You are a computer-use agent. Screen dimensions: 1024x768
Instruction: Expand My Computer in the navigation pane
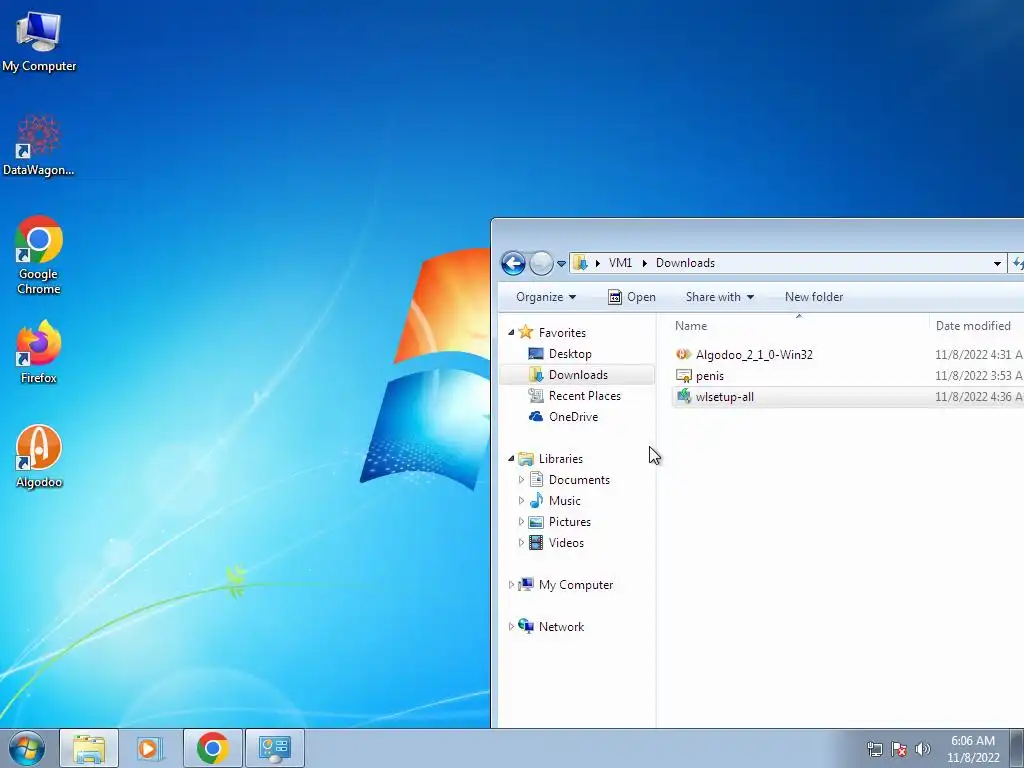click(511, 585)
